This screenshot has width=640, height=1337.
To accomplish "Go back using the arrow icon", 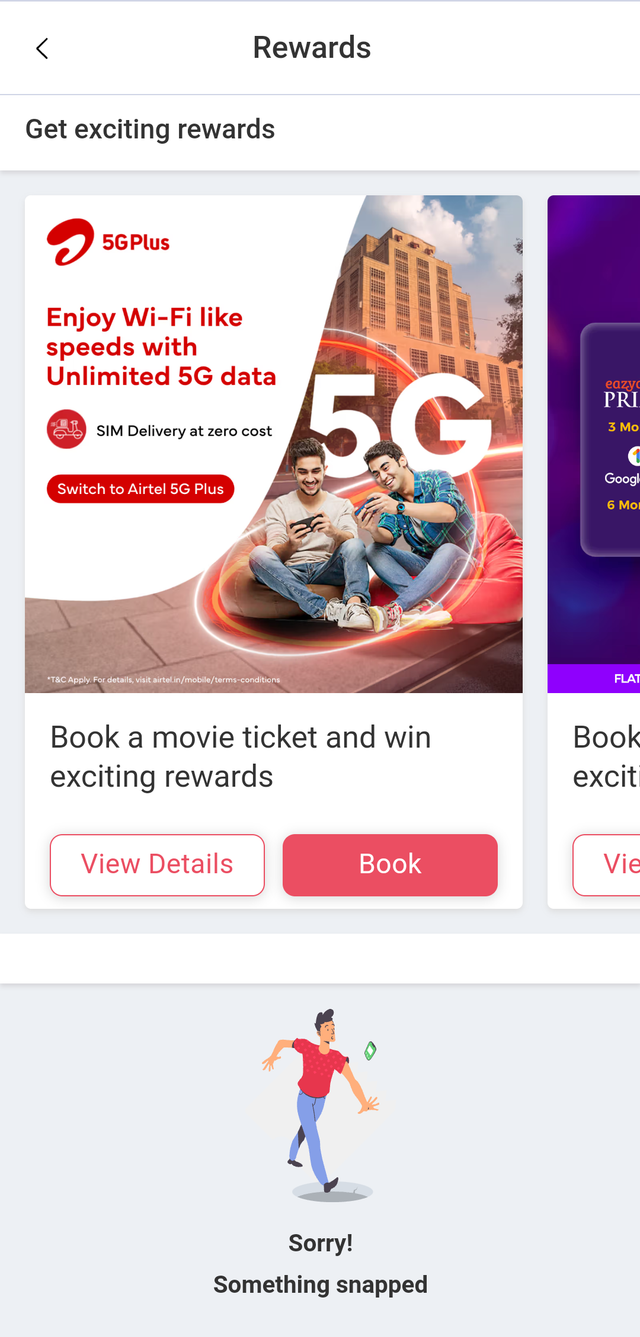I will [42, 48].
